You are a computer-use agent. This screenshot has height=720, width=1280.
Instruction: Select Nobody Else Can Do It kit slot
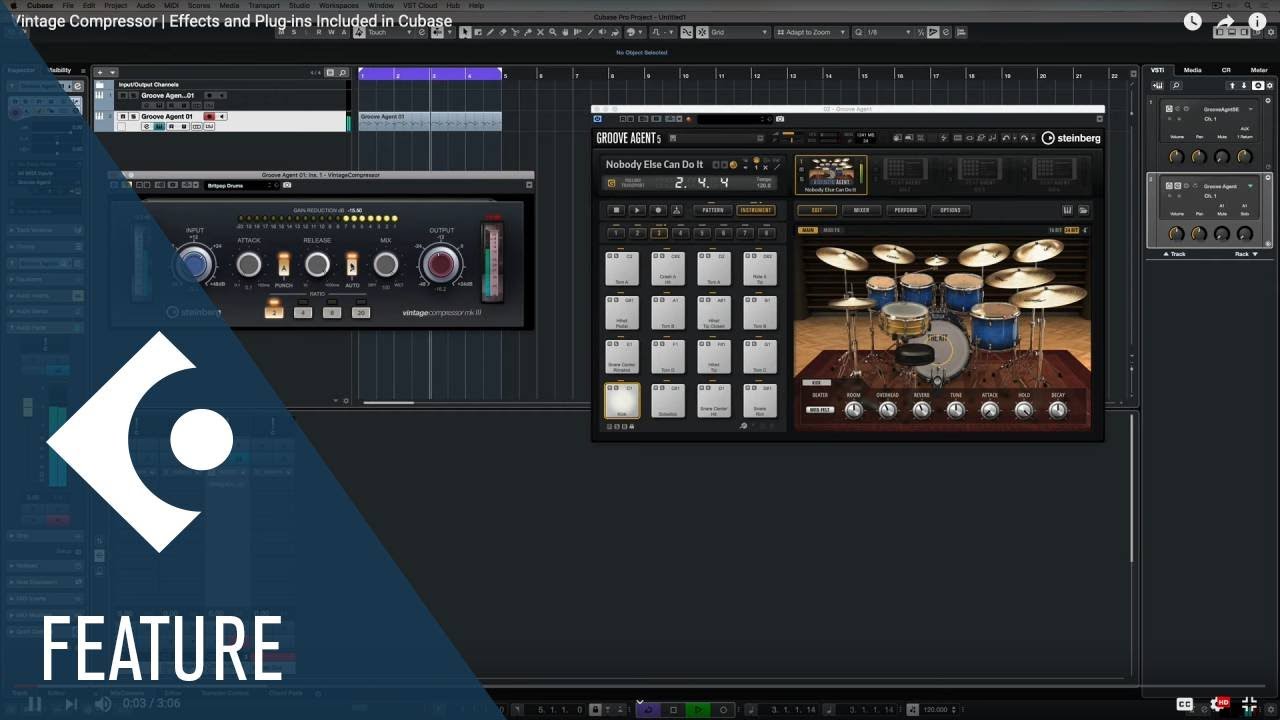click(x=831, y=175)
